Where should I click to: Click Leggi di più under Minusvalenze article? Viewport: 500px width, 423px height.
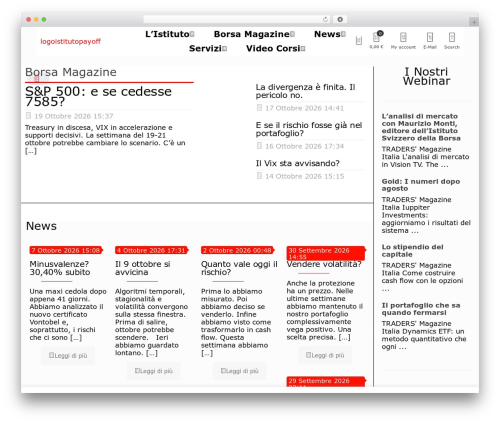[68, 355]
